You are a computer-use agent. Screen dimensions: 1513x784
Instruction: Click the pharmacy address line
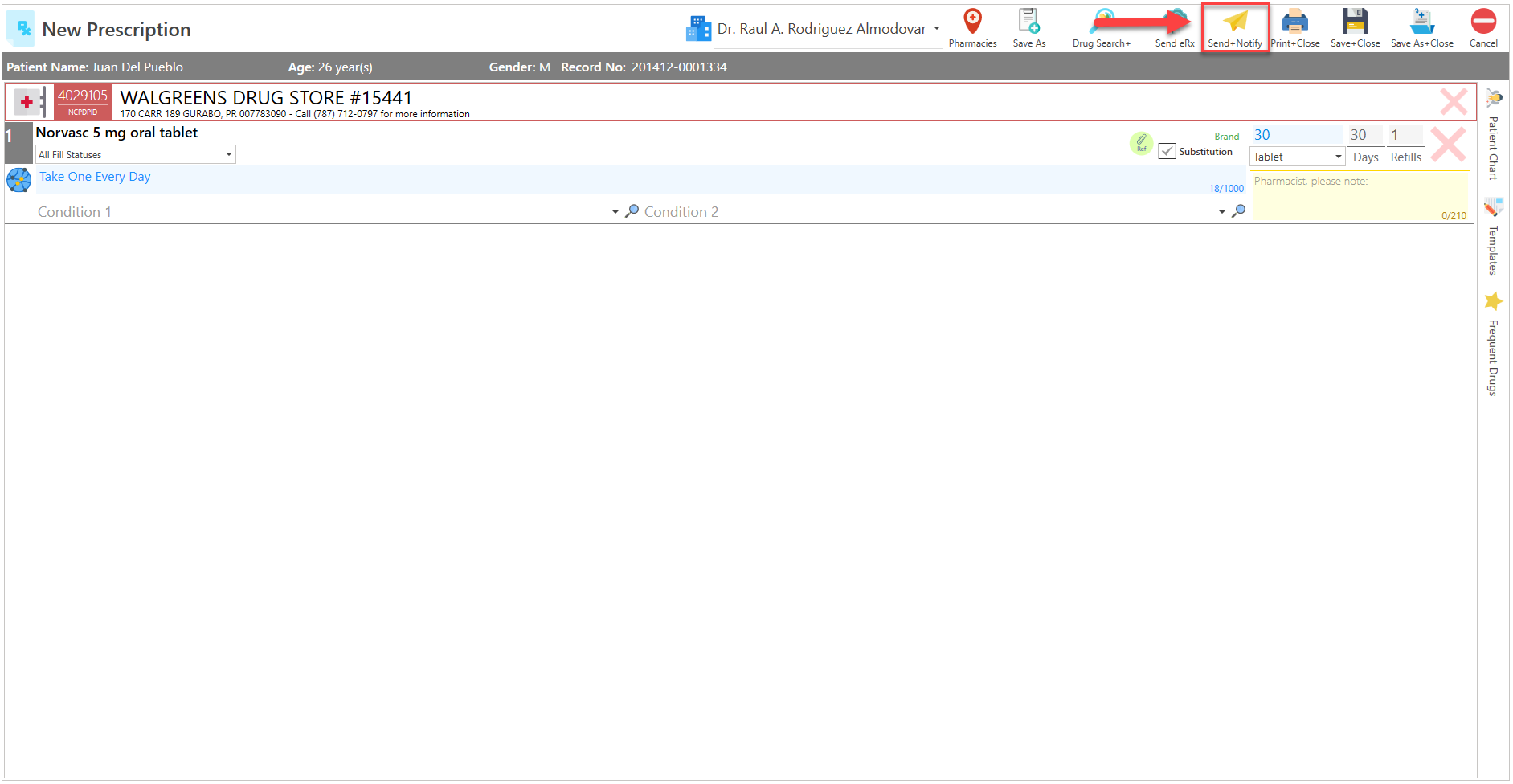tap(295, 114)
